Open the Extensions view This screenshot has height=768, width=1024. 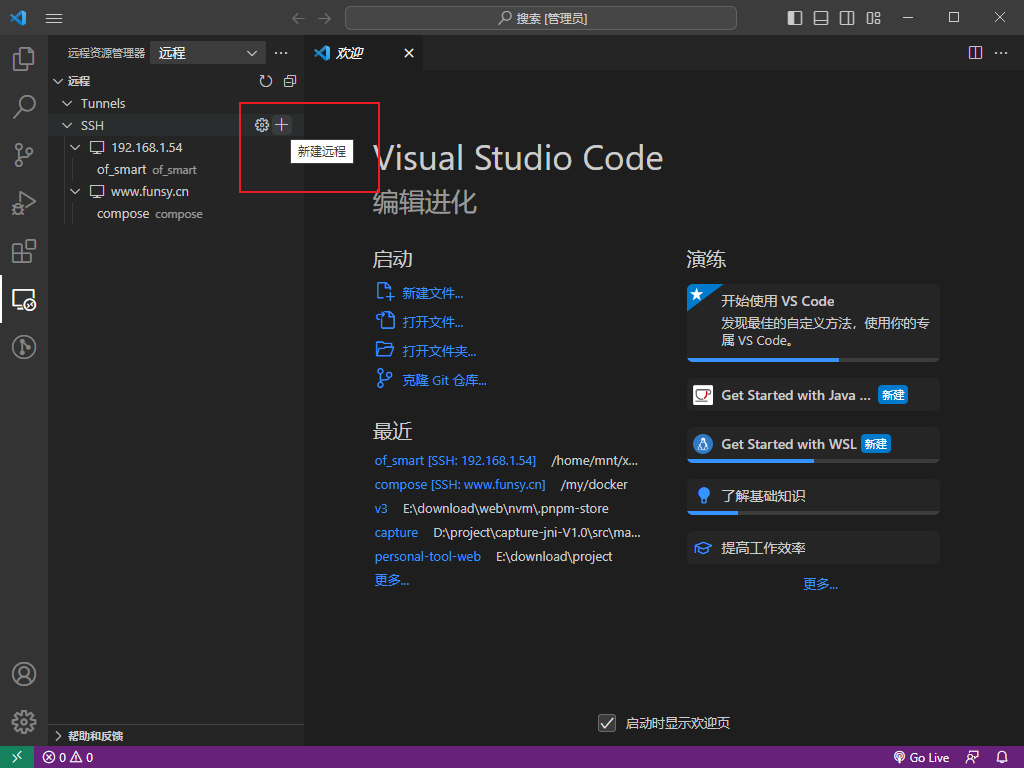[x=24, y=251]
